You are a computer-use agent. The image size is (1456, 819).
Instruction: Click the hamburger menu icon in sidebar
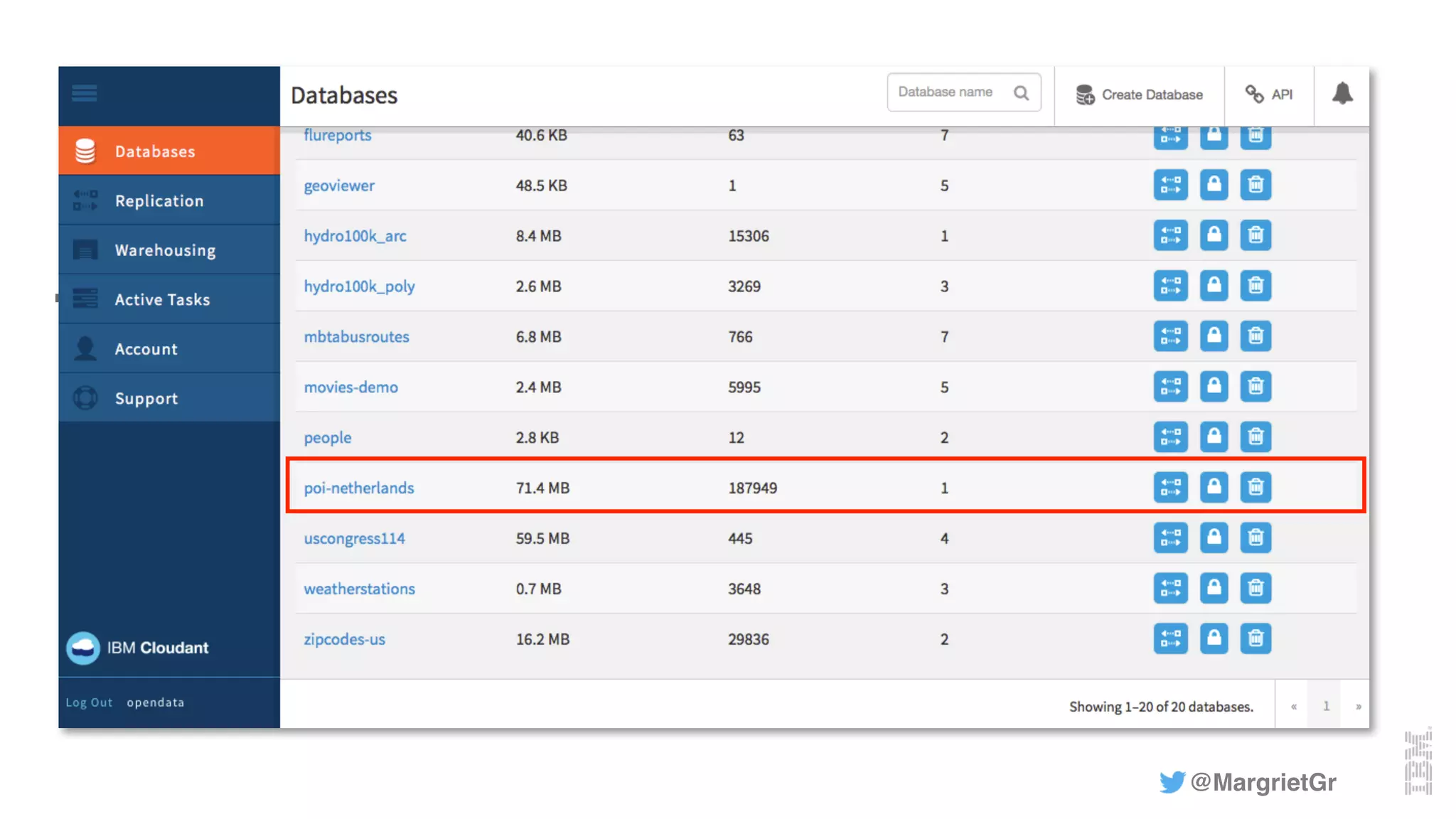(x=84, y=93)
